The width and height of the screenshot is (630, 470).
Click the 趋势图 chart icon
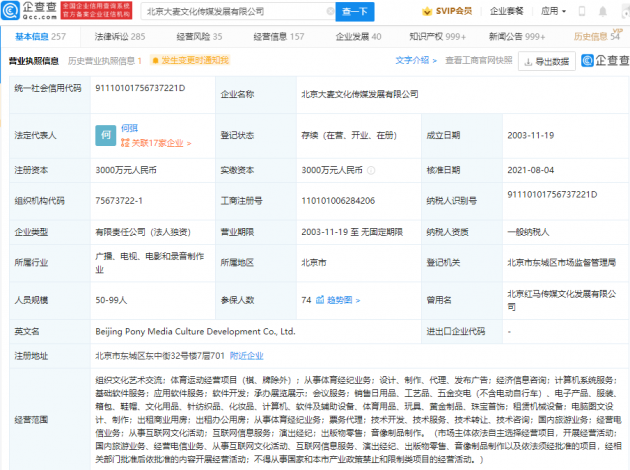(320, 300)
